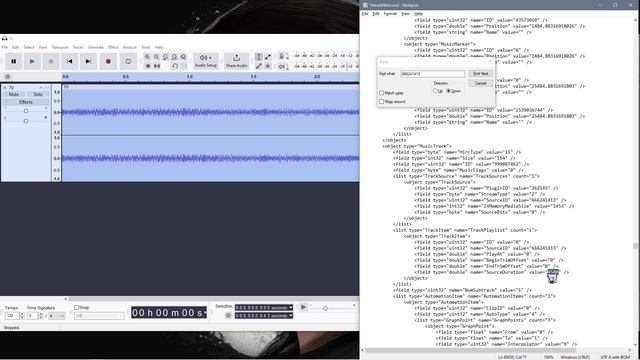This screenshot has width=640, height=360.
Task: Click Cancel in Find dialog
Action: [x=480, y=83]
